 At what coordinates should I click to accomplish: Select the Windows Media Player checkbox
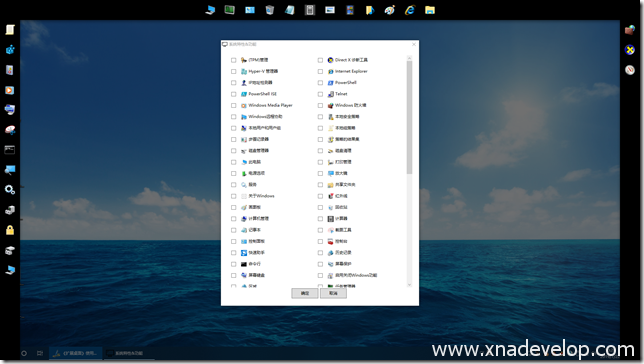click(x=234, y=106)
